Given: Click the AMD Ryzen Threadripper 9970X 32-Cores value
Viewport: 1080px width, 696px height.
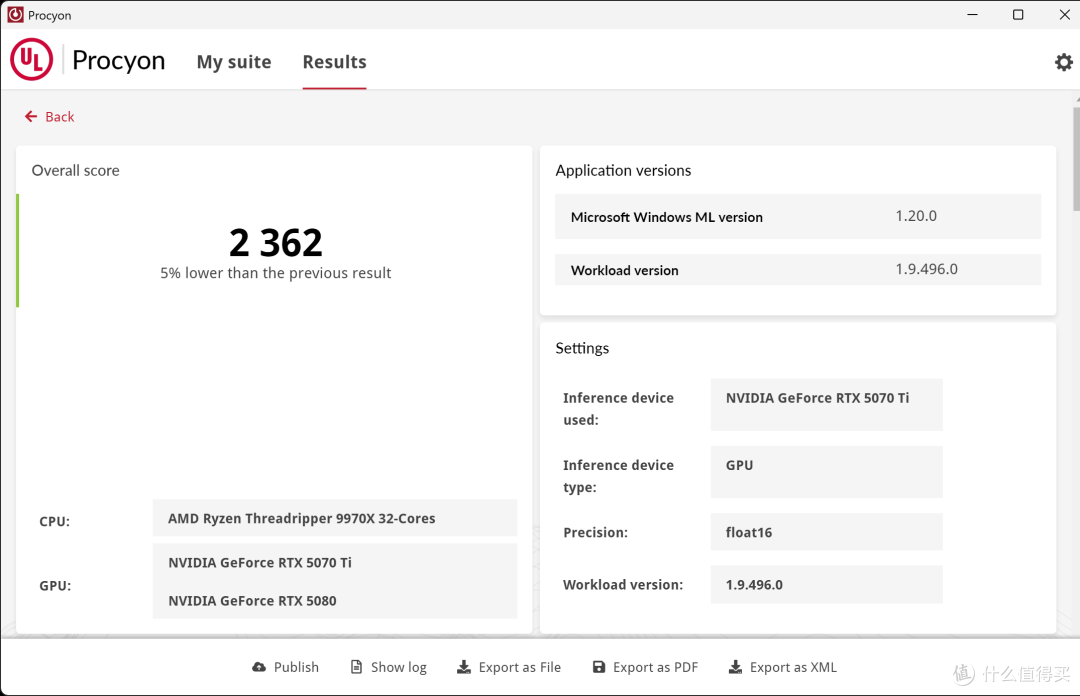Looking at the screenshot, I should pyautogui.click(x=335, y=518).
